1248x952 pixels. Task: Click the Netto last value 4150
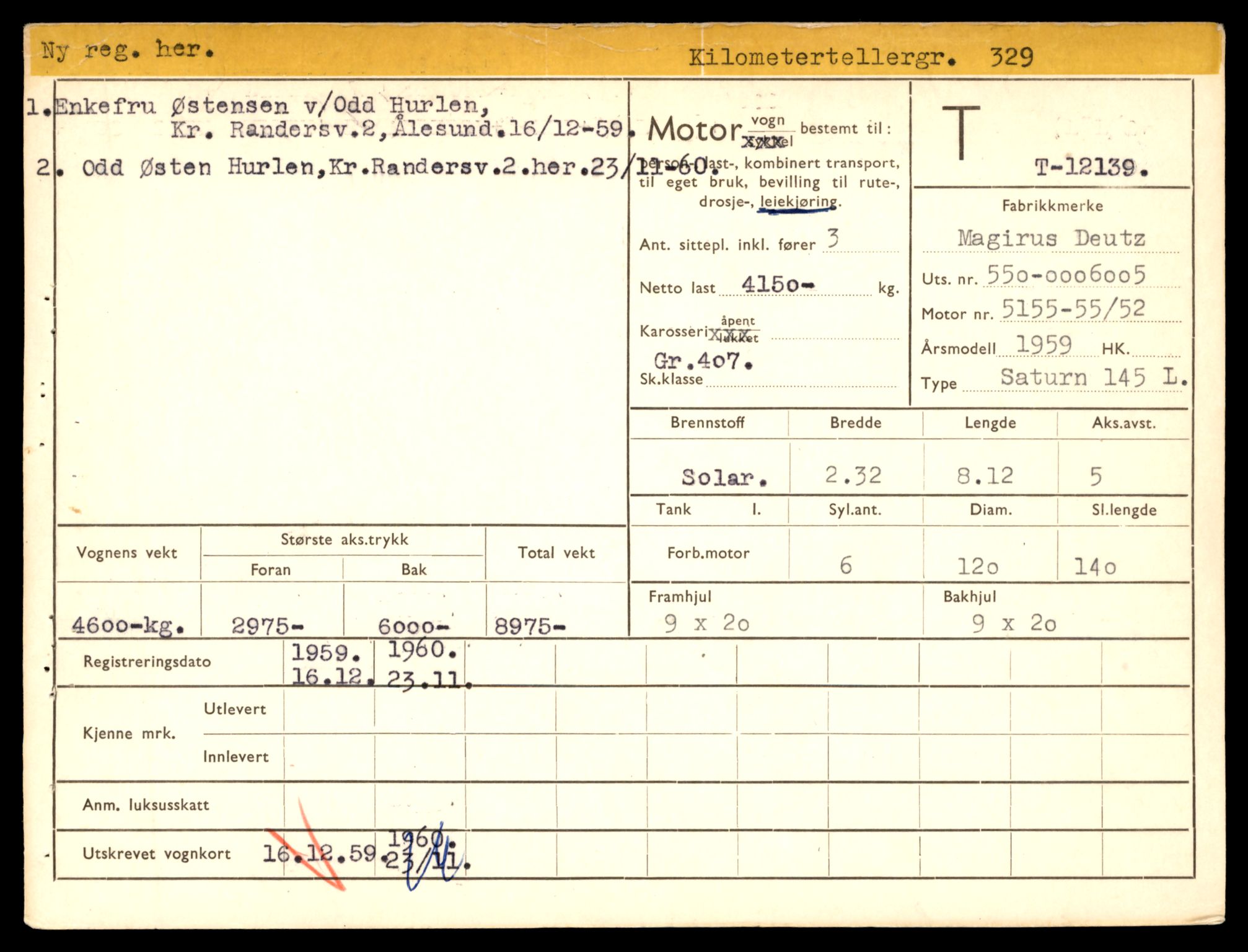[x=777, y=284]
